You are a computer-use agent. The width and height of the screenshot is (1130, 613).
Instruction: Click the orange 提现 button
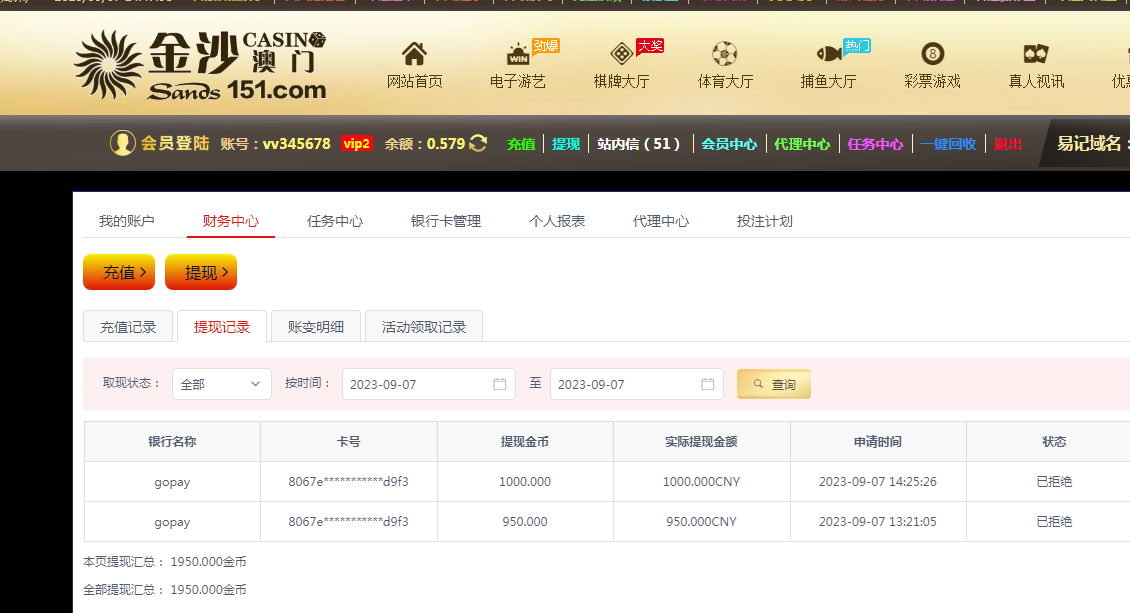pyautogui.click(x=201, y=272)
